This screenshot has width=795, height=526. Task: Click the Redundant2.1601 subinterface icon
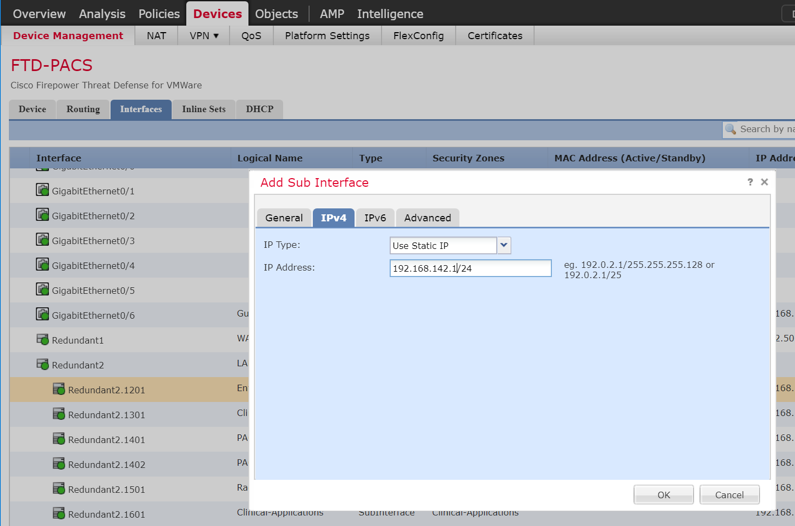(59, 513)
